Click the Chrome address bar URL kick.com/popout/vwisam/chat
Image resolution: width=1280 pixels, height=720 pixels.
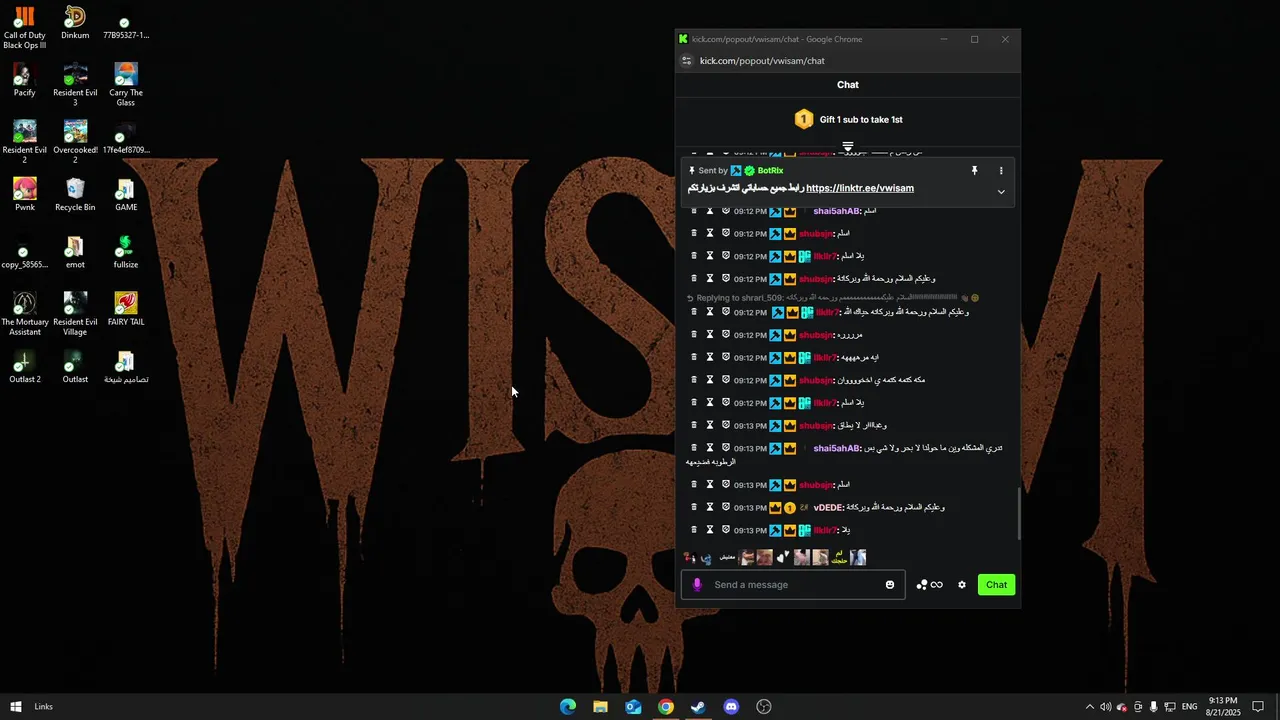(x=762, y=61)
